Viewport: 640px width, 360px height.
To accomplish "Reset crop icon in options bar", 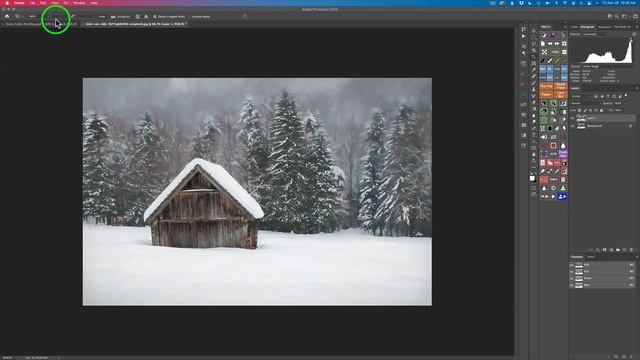I will coord(245,17).
